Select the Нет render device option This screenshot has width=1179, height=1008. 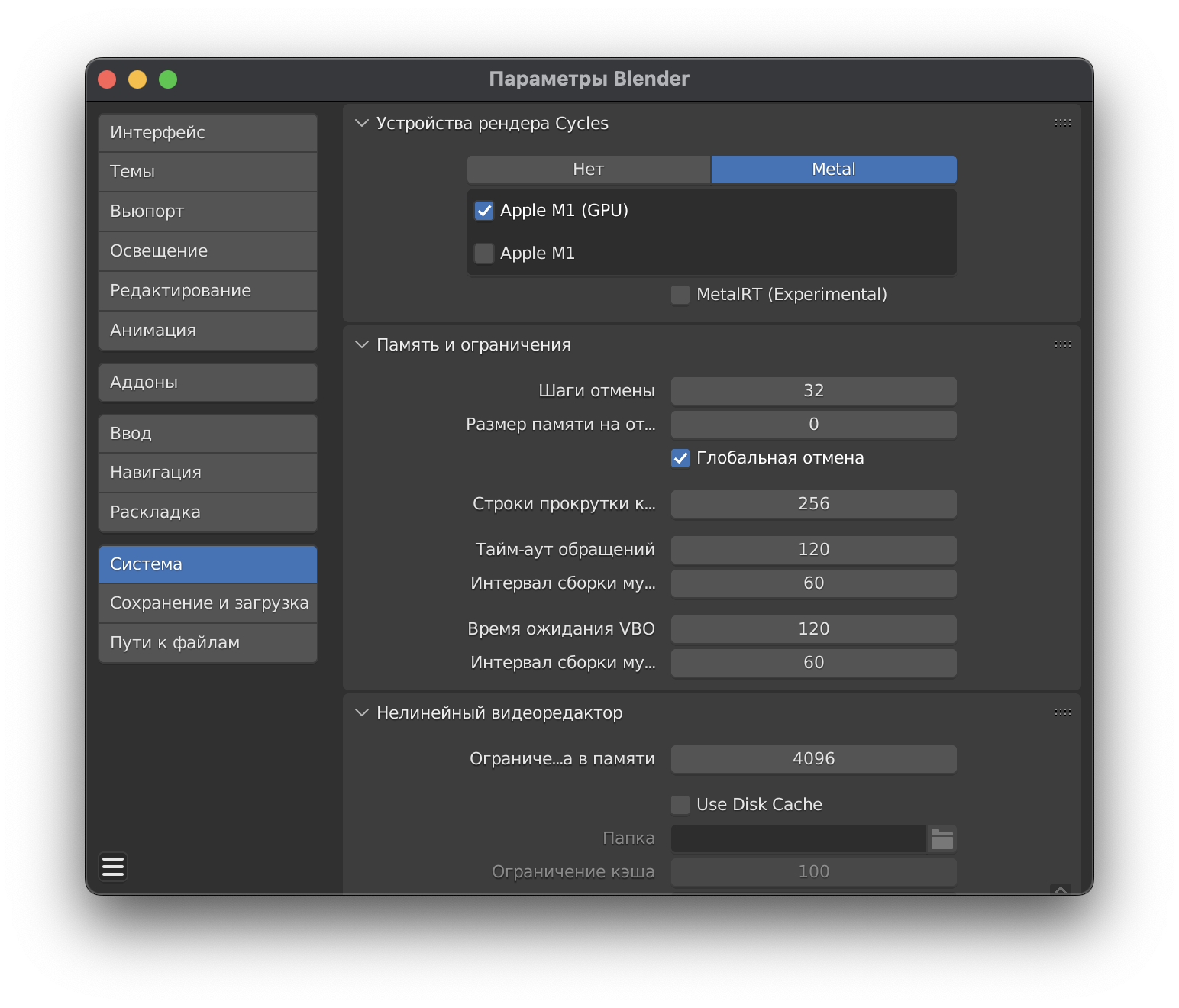point(588,170)
